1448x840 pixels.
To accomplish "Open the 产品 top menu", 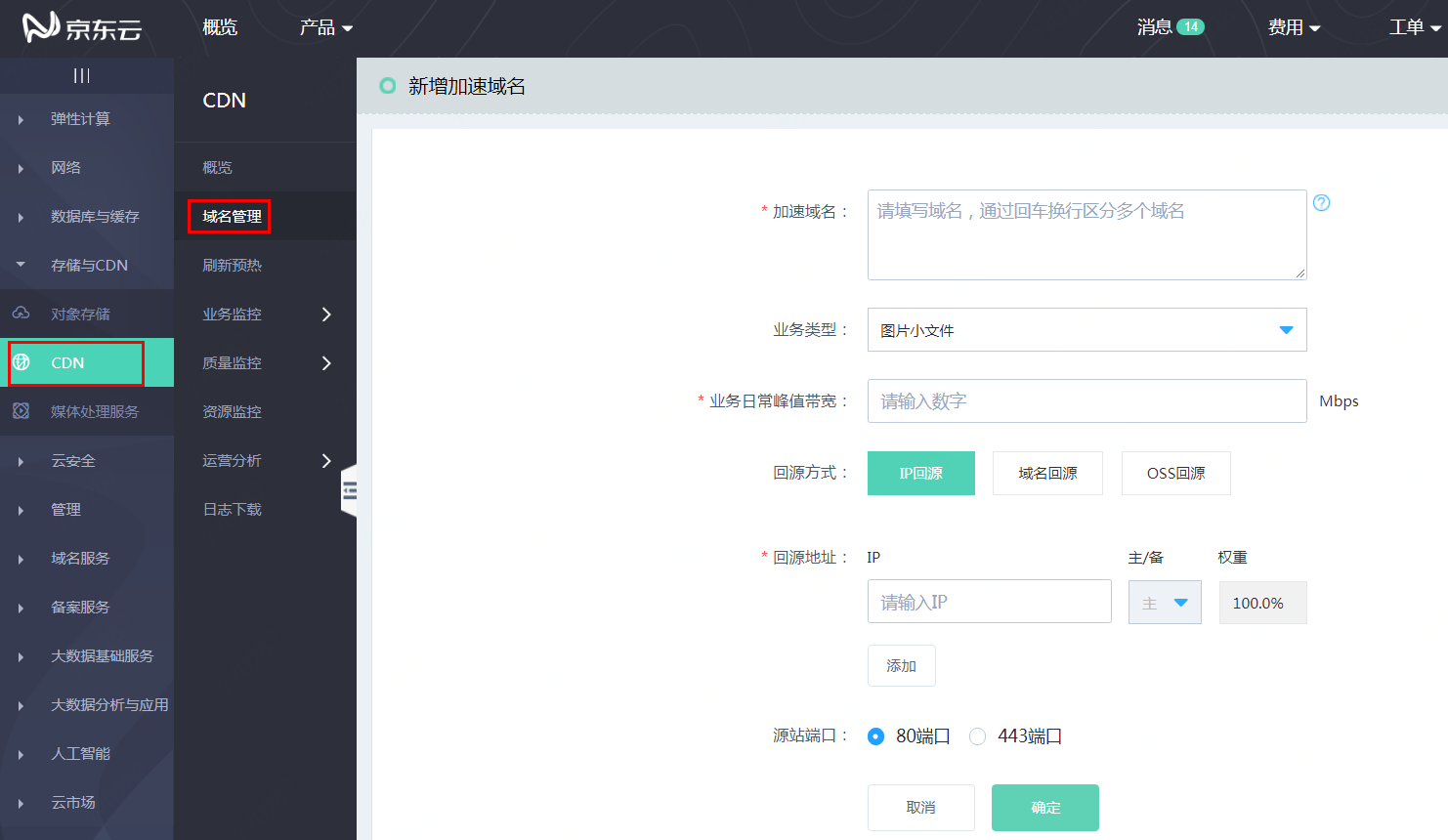I will (325, 27).
